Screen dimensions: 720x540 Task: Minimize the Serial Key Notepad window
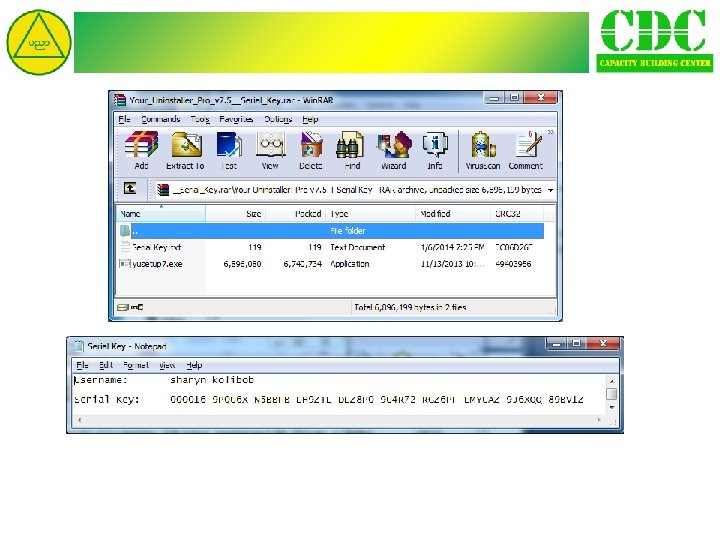557,343
